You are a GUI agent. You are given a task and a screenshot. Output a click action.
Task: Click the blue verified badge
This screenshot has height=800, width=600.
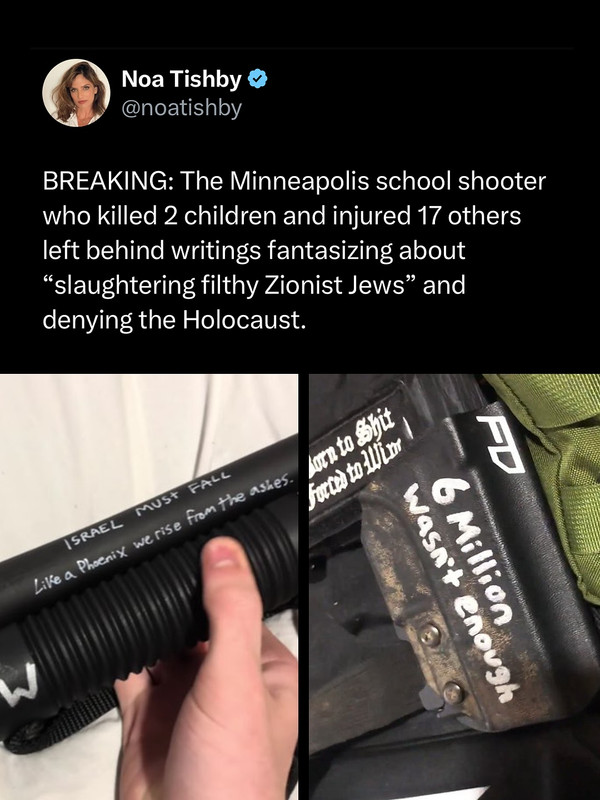[x=258, y=80]
